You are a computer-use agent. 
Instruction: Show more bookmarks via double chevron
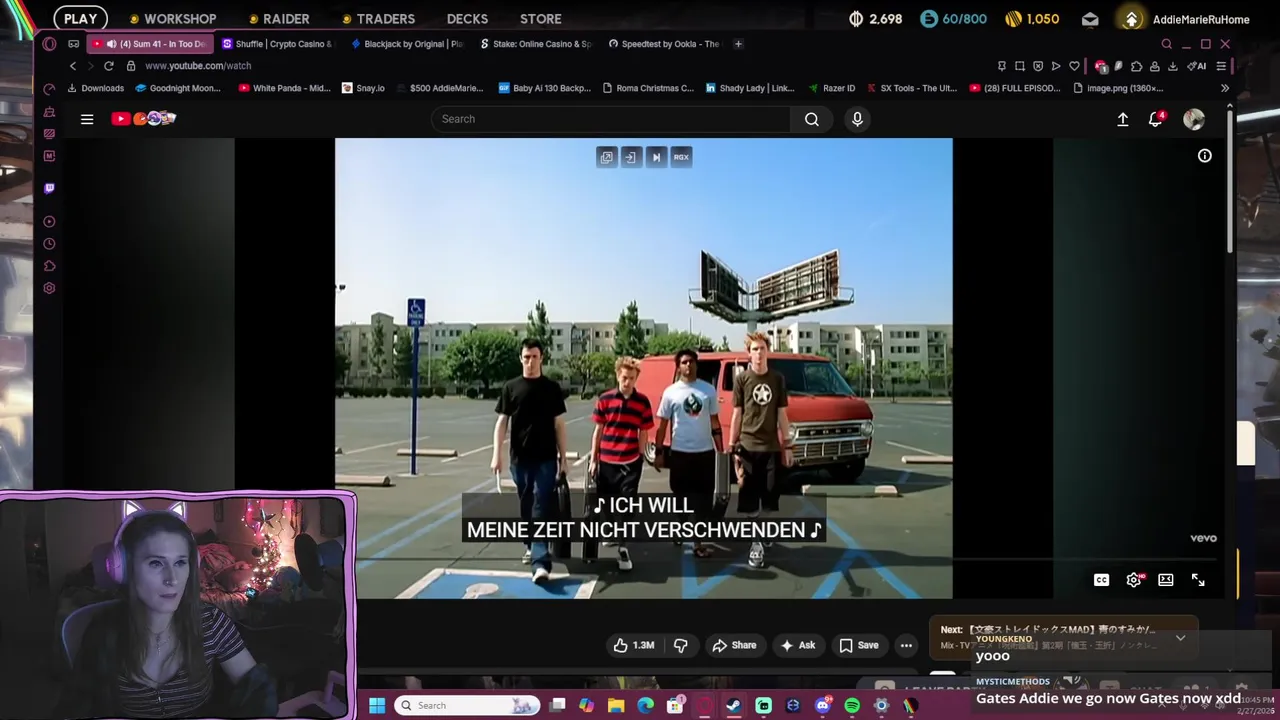(1225, 88)
